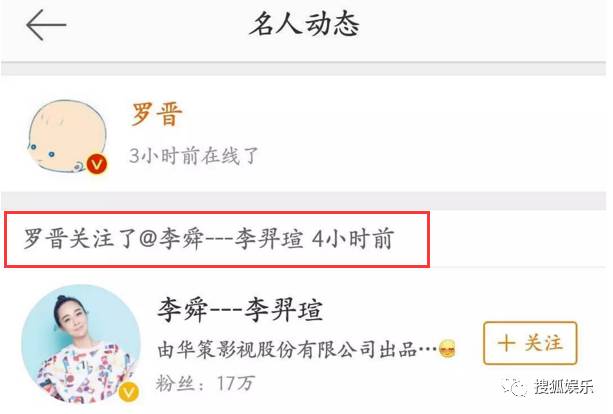Tap the gold V badge on 李舜's avatar

(129, 392)
